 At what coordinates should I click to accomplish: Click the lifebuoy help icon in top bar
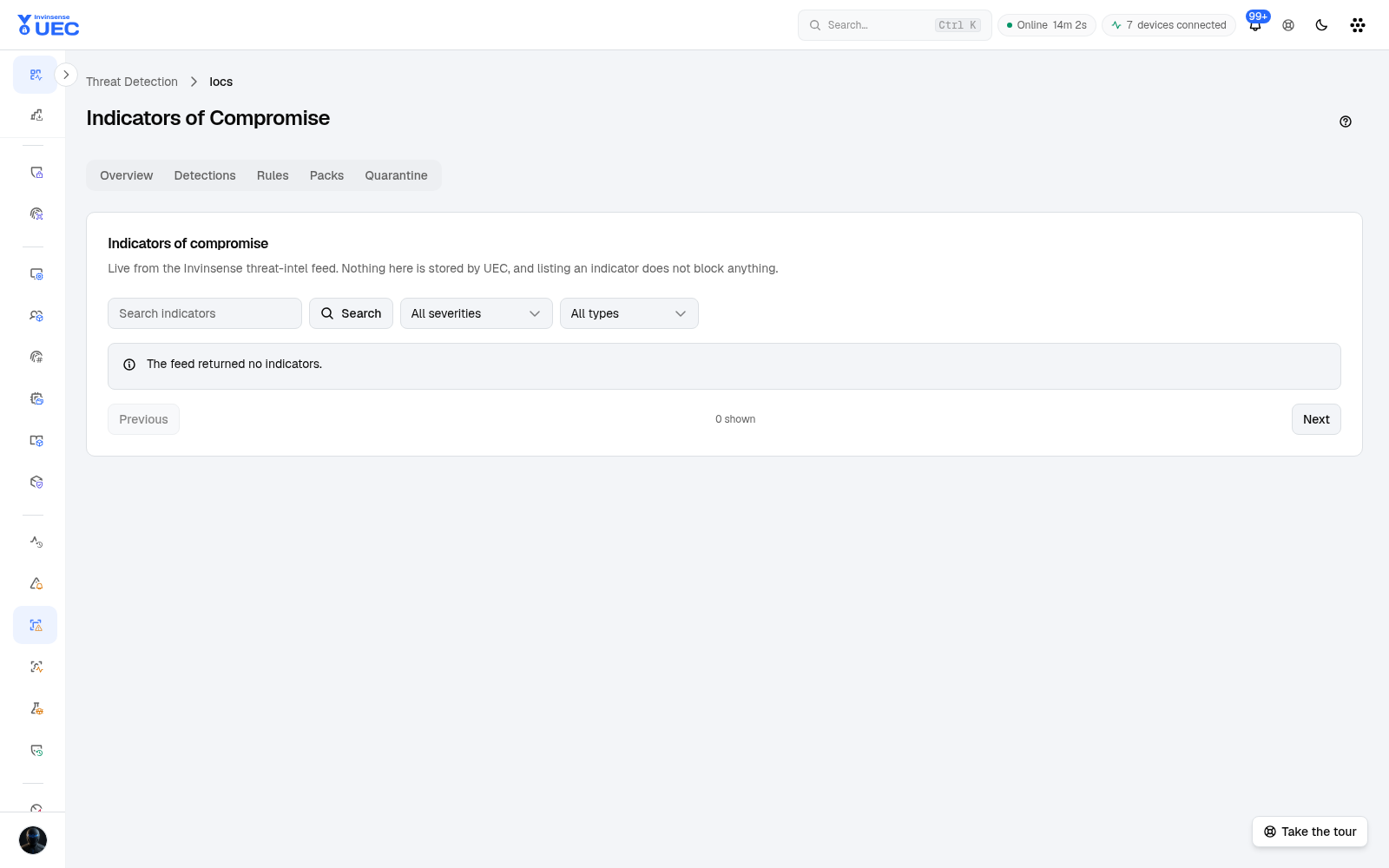click(1288, 25)
